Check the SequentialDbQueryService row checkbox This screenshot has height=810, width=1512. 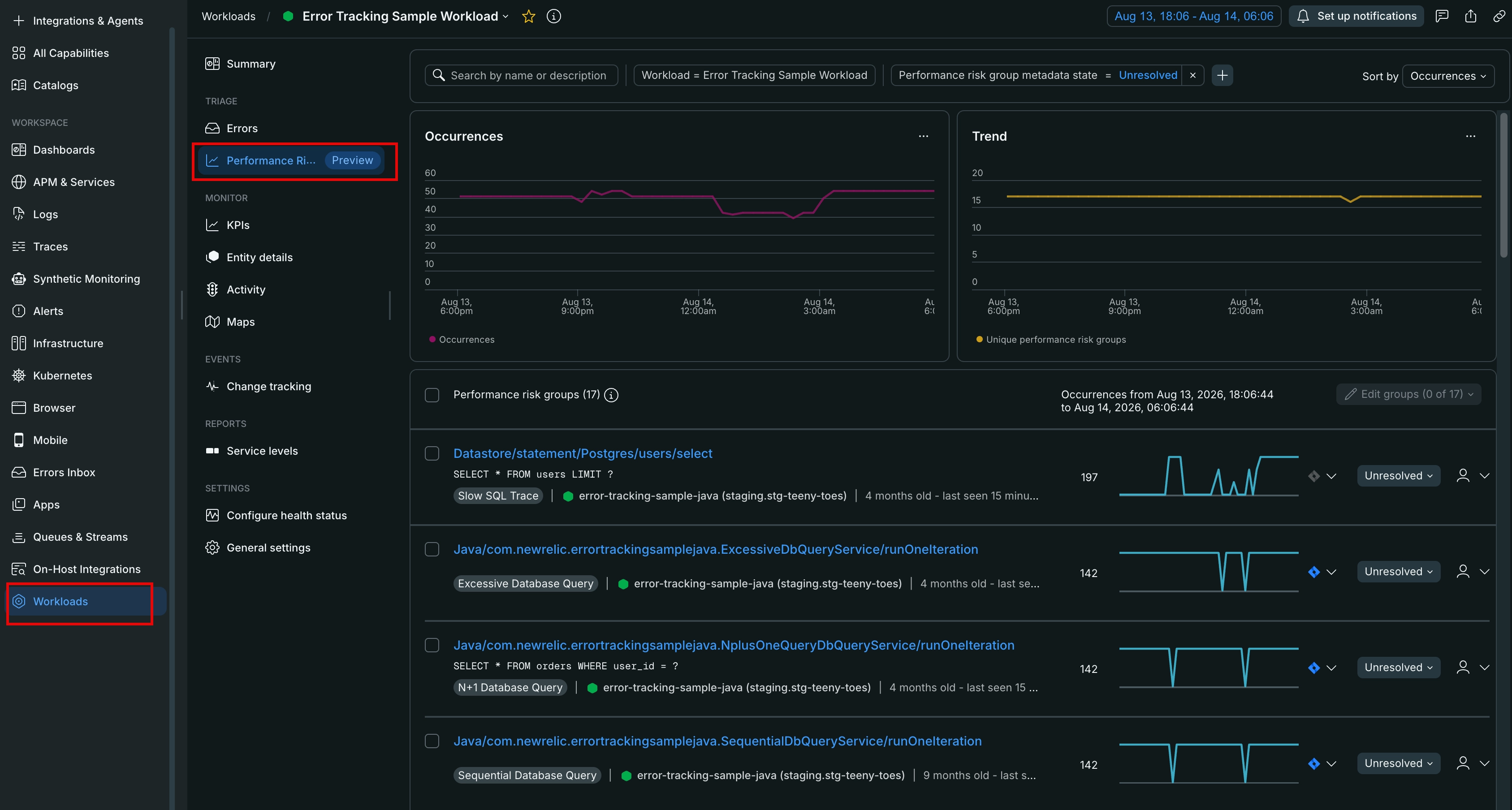432,741
